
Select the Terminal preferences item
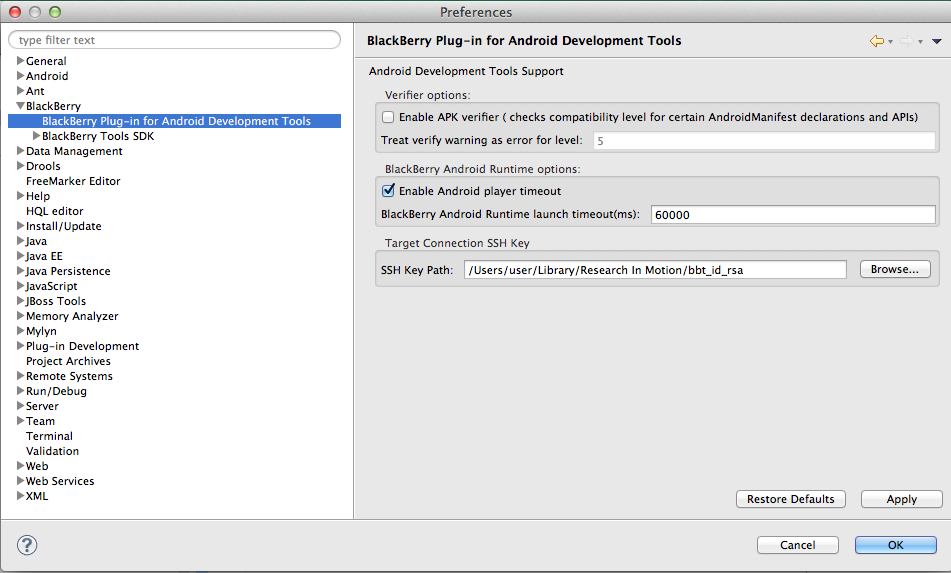(x=49, y=436)
